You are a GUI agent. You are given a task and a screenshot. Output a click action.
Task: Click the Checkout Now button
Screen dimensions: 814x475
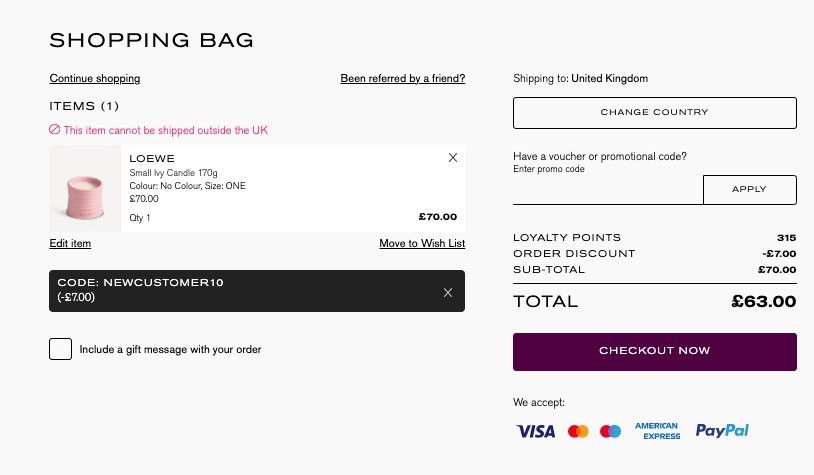pyautogui.click(x=655, y=351)
